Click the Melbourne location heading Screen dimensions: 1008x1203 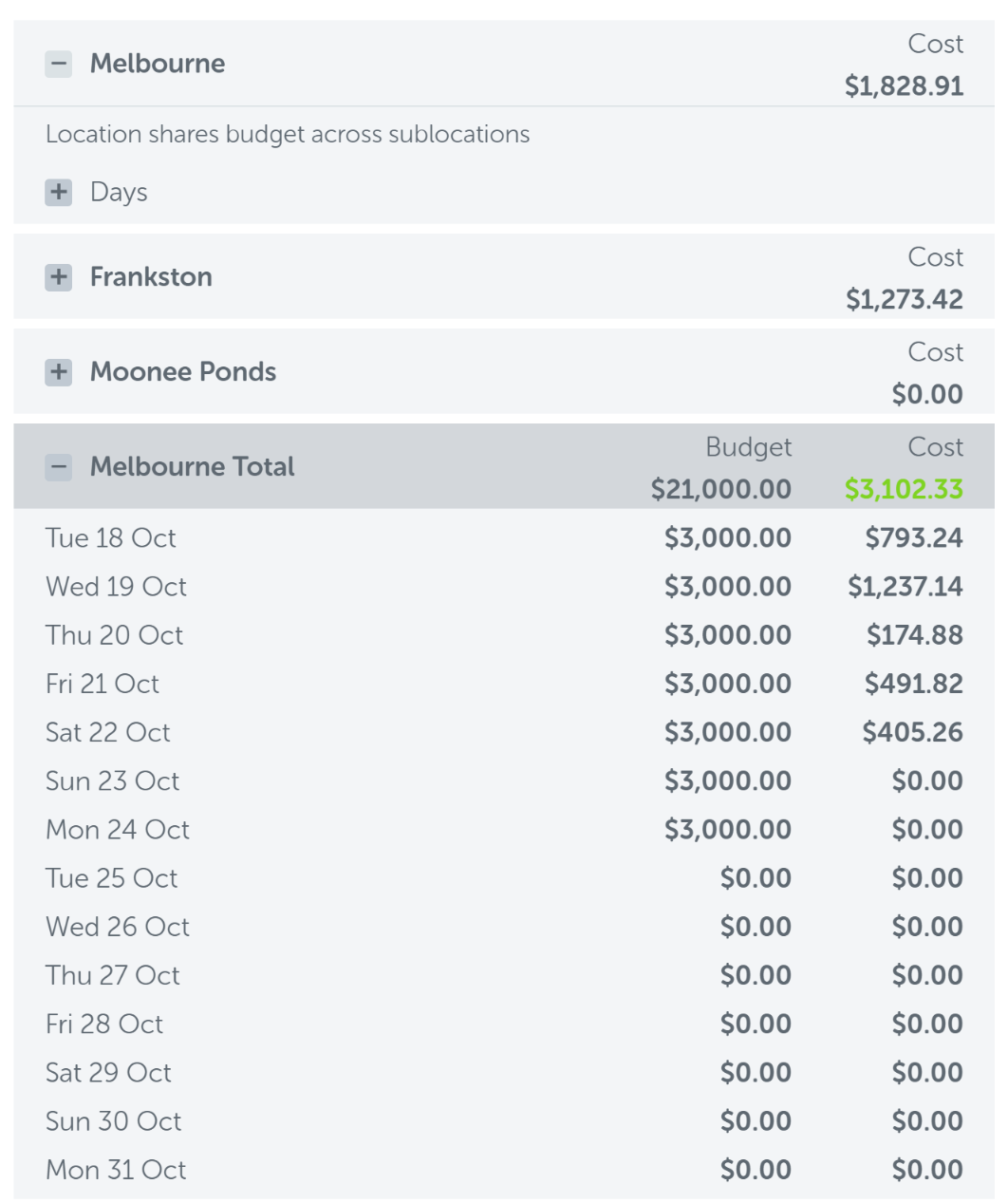[158, 64]
